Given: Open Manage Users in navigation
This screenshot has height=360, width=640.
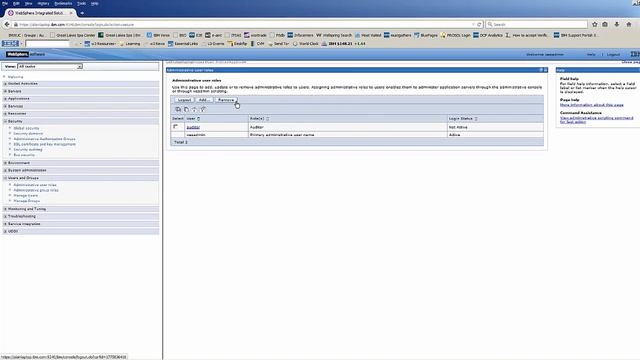Looking at the screenshot, I should (x=26, y=196).
